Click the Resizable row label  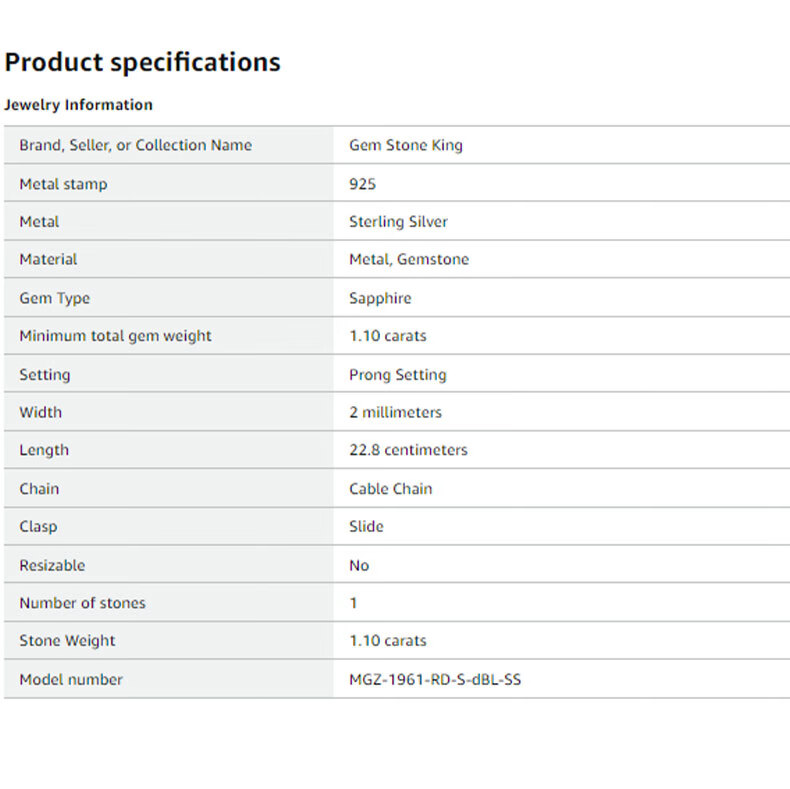click(x=52, y=565)
